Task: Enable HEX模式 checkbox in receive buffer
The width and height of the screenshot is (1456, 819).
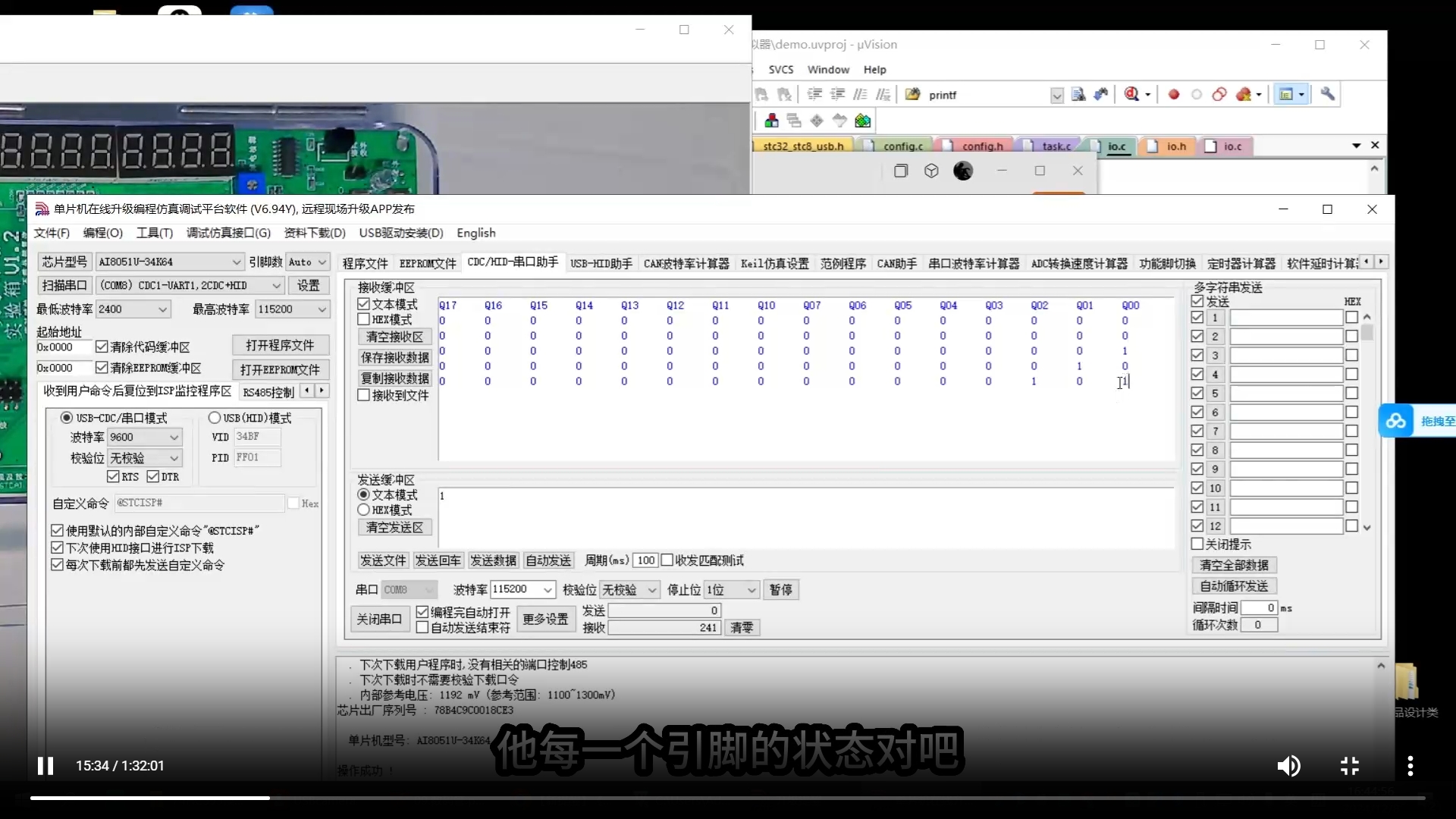Action: pyautogui.click(x=363, y=319)
